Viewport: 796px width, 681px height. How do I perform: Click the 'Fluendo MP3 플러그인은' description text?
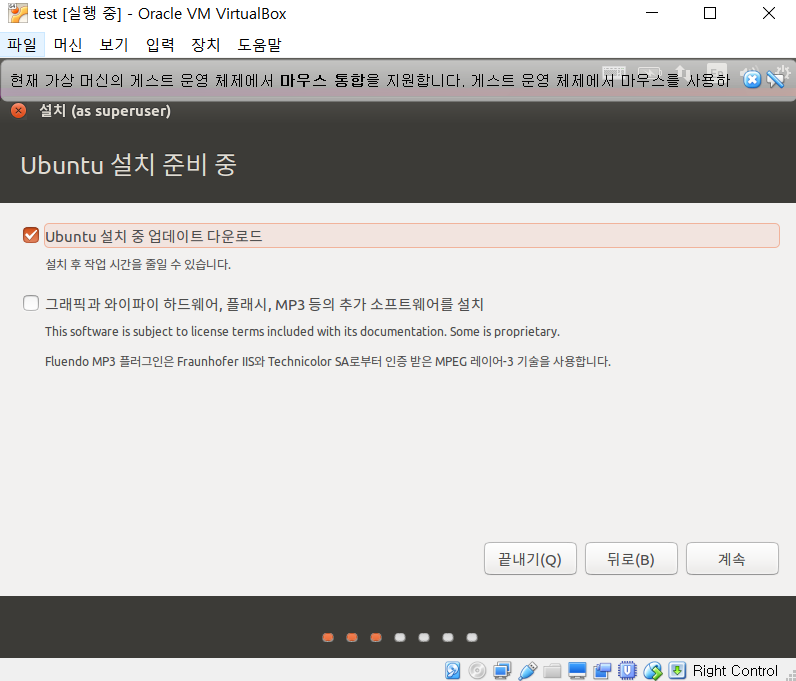327,362
